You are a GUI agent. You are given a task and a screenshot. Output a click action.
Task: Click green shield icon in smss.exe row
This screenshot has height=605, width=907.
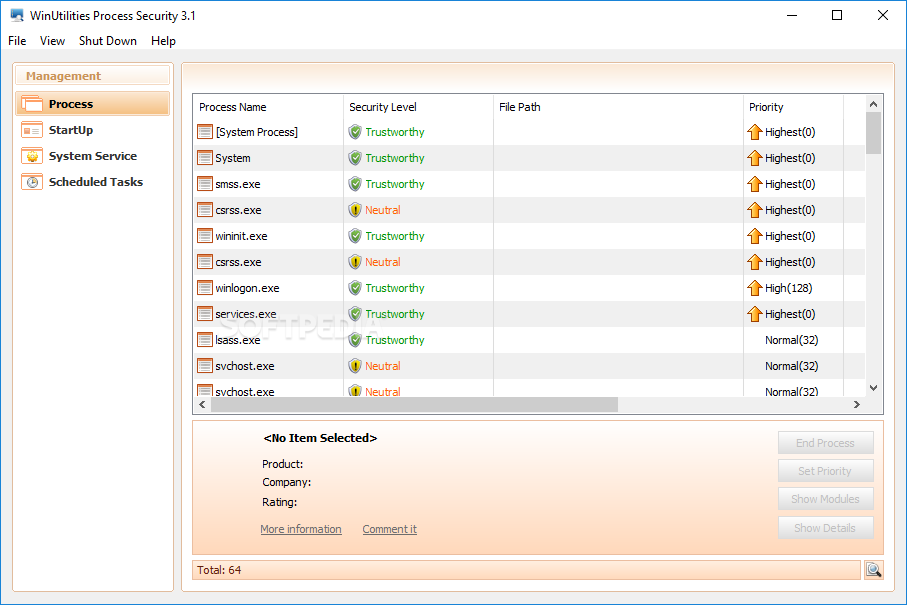[x=355, y=184]
